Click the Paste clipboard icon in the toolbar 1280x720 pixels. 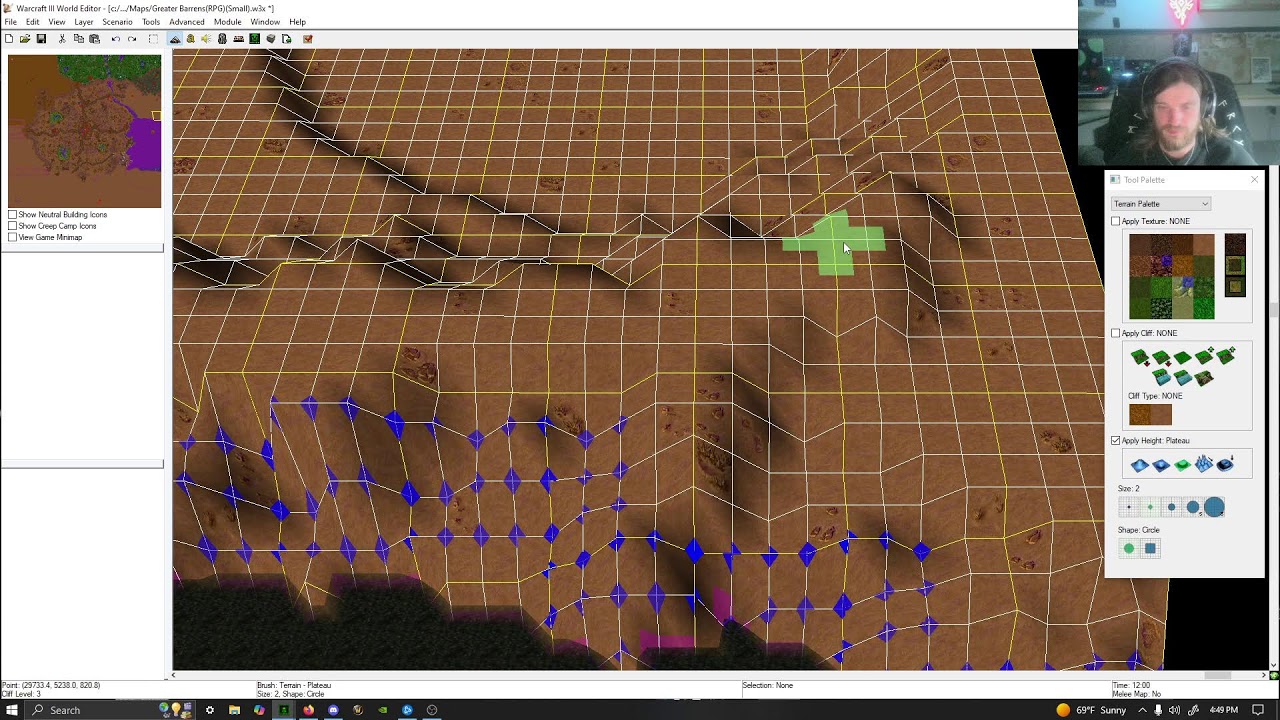(x=94, y=39)
